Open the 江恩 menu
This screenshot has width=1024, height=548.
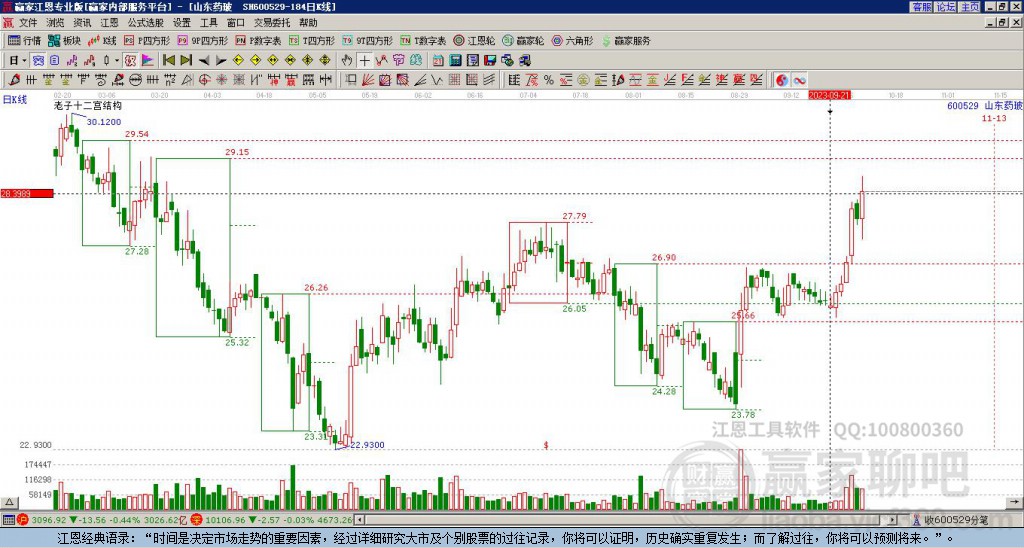click(109, 23)
